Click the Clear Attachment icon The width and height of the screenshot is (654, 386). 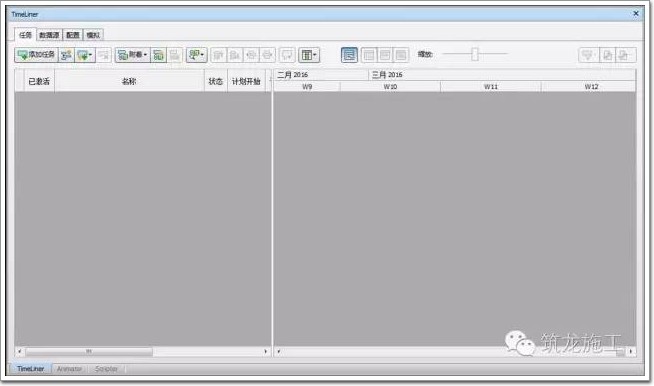click(174, 55)
